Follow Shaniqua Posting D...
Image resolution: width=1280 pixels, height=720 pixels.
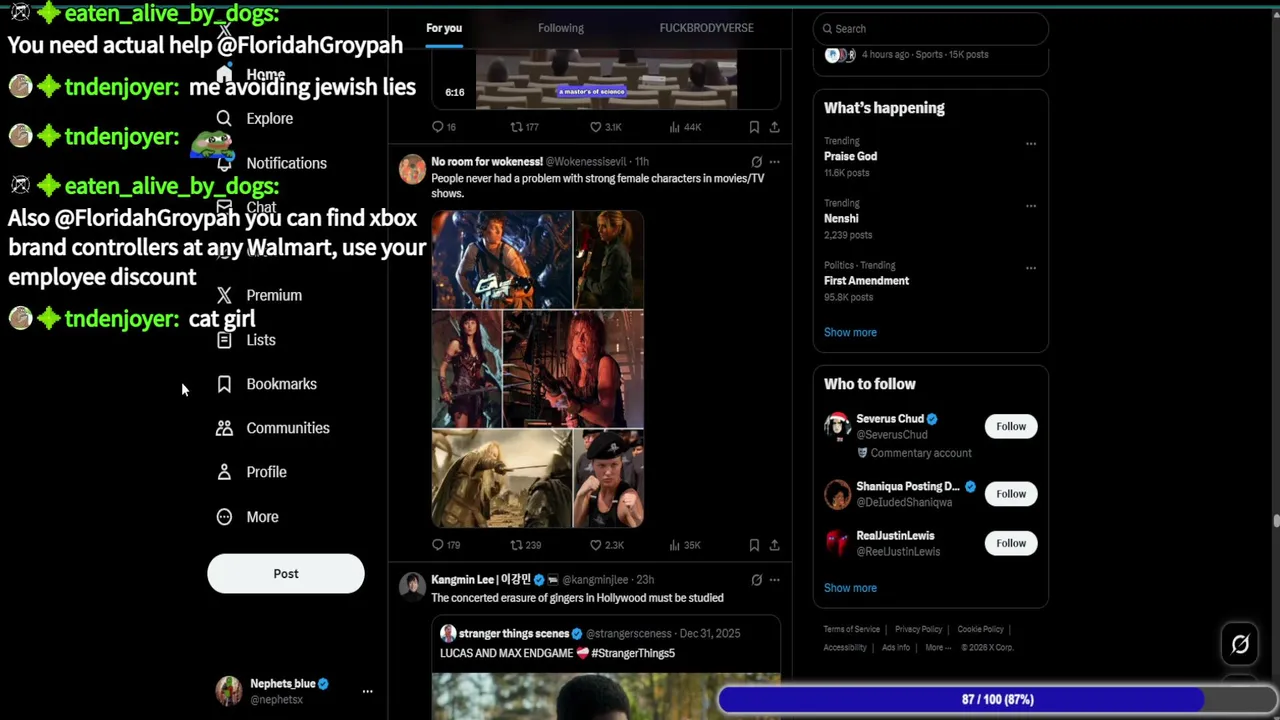(x=1011, y=493)
